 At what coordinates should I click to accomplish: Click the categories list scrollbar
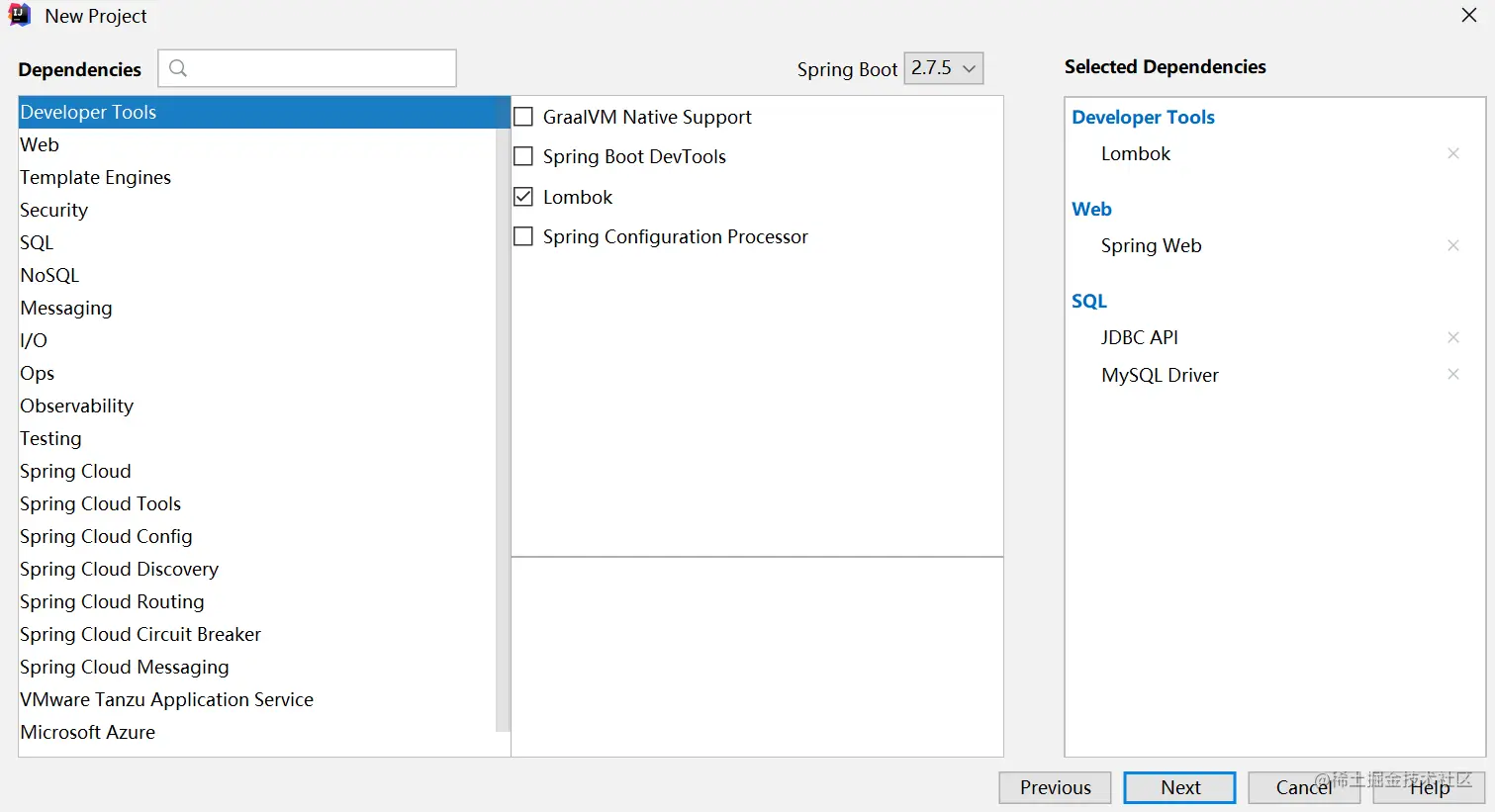[x=503, y=425]
